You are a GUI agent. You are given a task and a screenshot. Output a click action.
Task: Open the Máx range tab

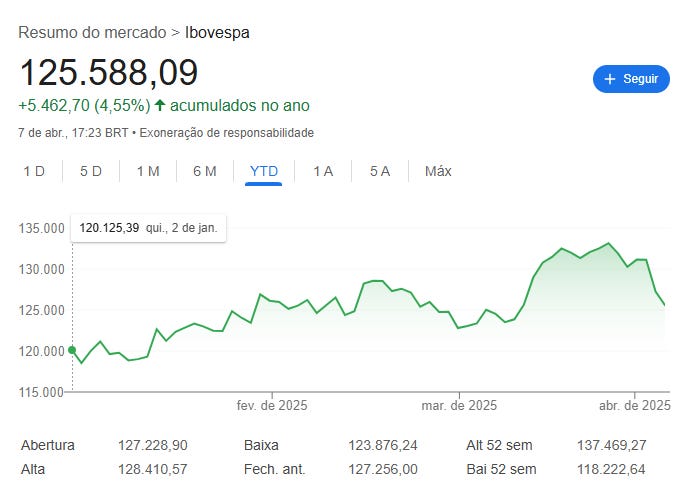tap(438, 171)
